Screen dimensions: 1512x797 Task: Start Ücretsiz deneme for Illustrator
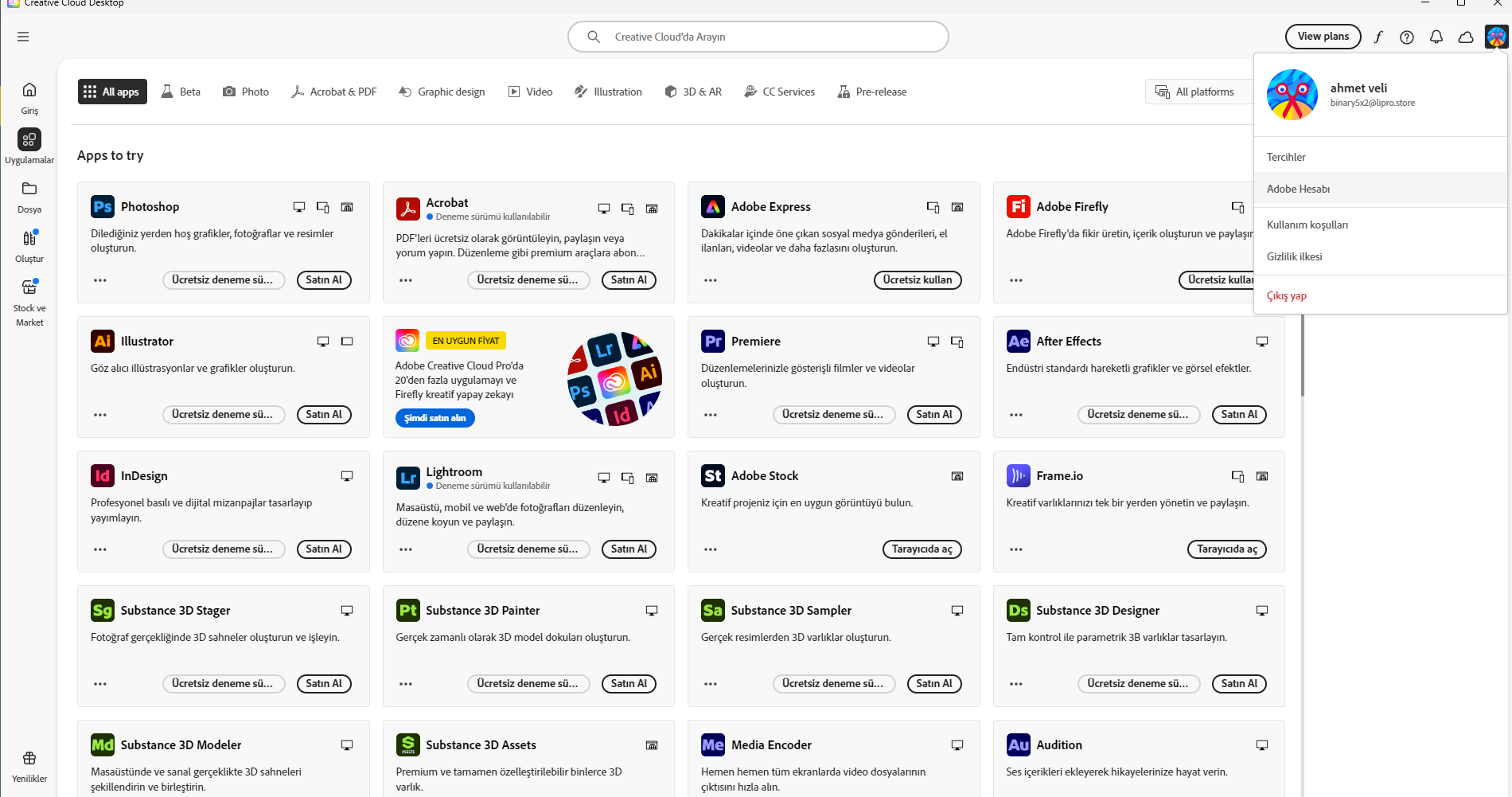224,415
